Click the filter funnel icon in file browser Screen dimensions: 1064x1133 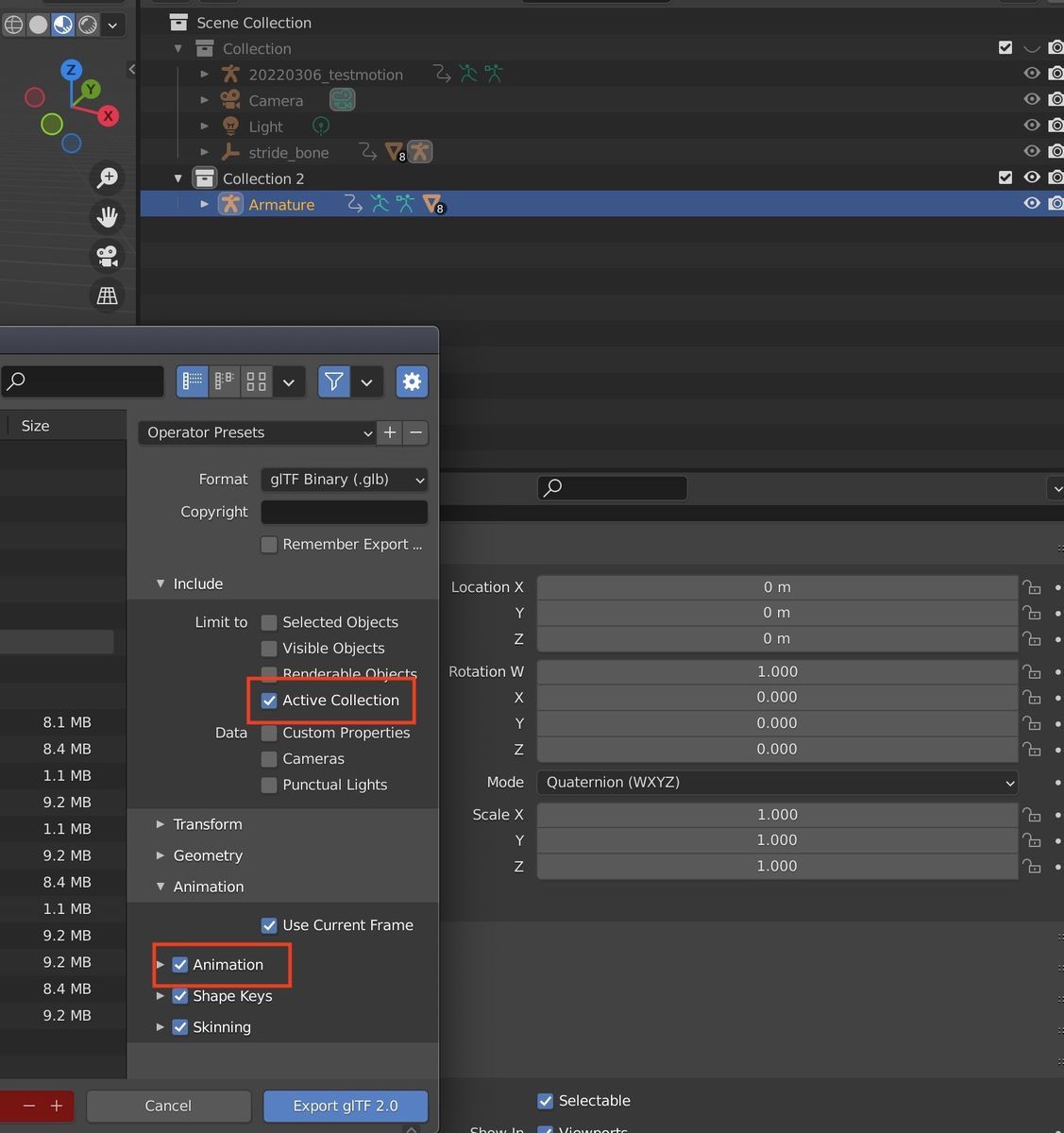click(333, 381)
